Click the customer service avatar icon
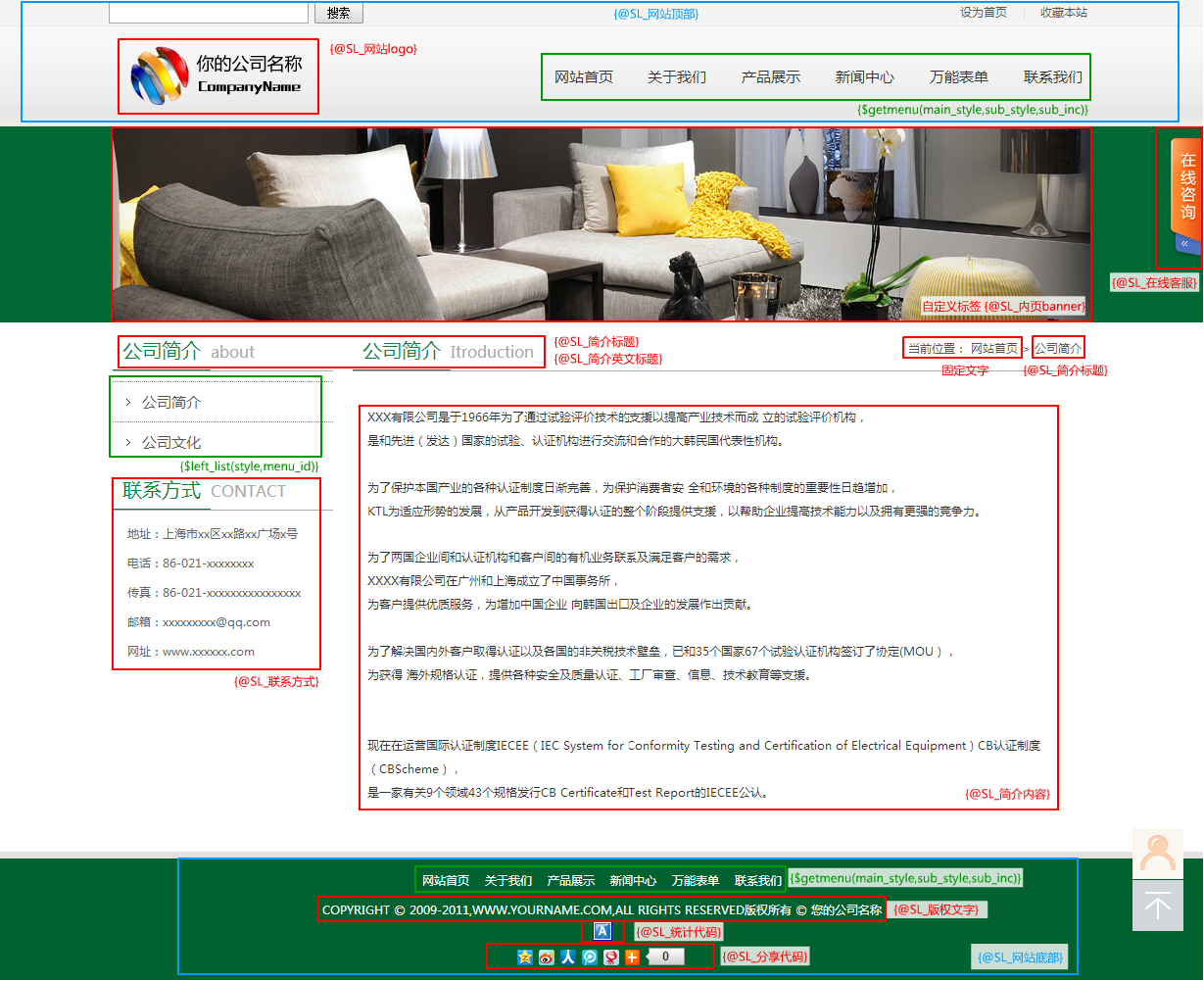This screenshot has height=981, width=1204. pyautogui.click(x=1157, y=854)
